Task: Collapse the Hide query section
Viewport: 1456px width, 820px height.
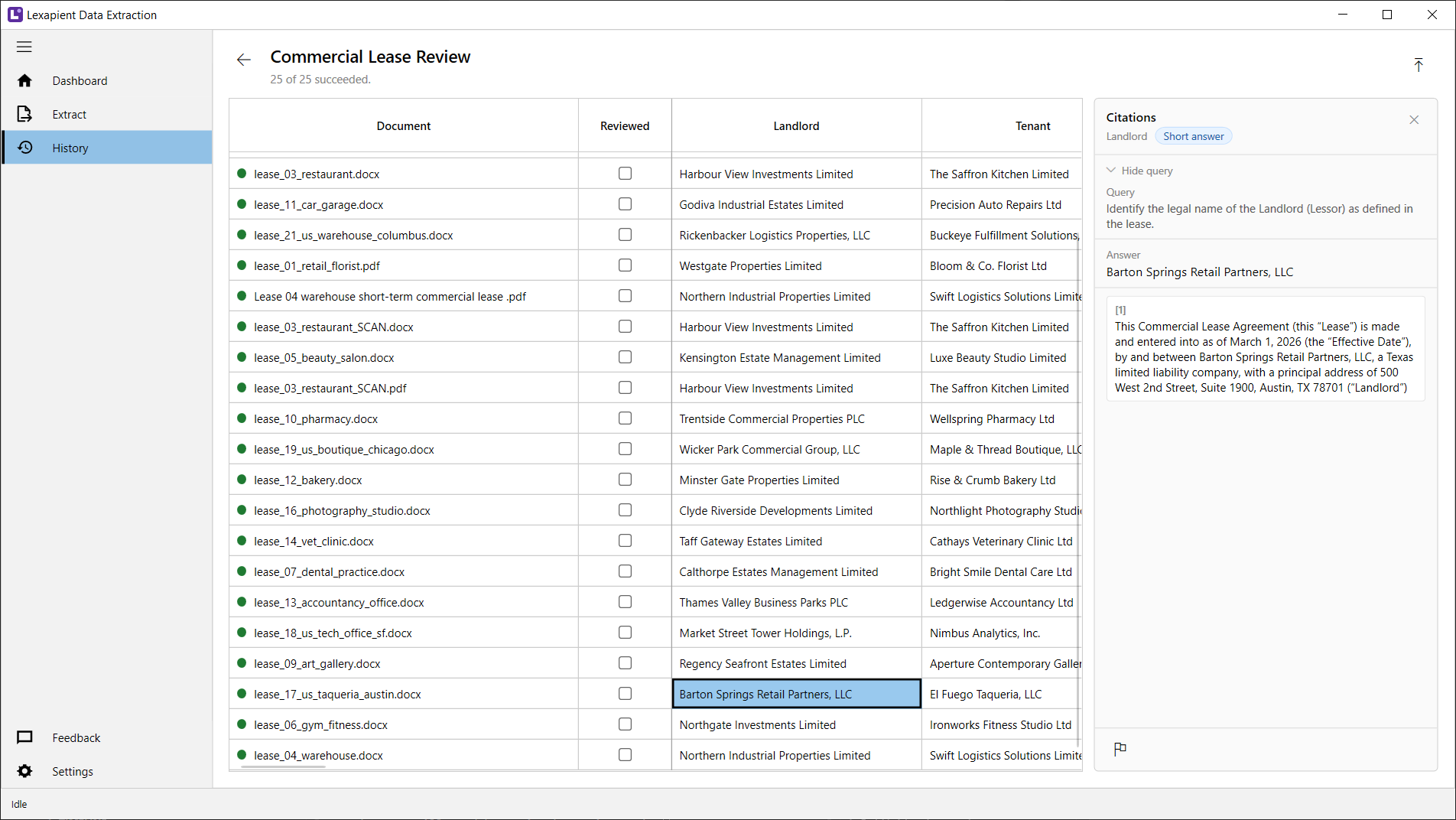Action: pos(1139,171)
